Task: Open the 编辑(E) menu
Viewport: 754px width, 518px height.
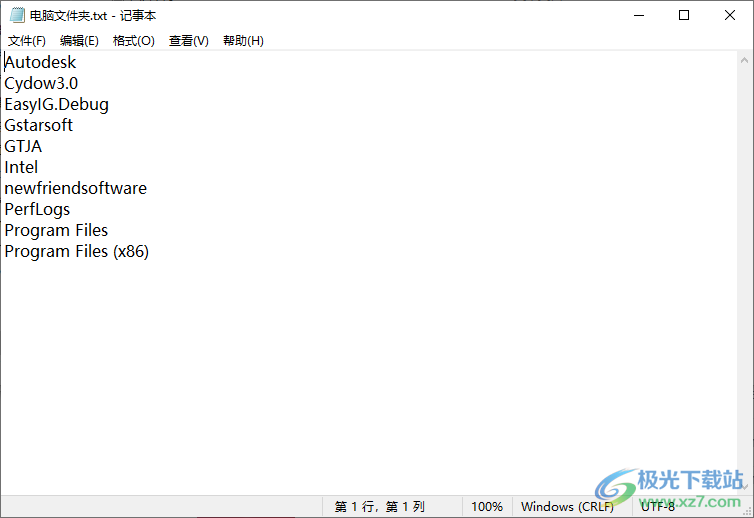Action: pos(79,41)
